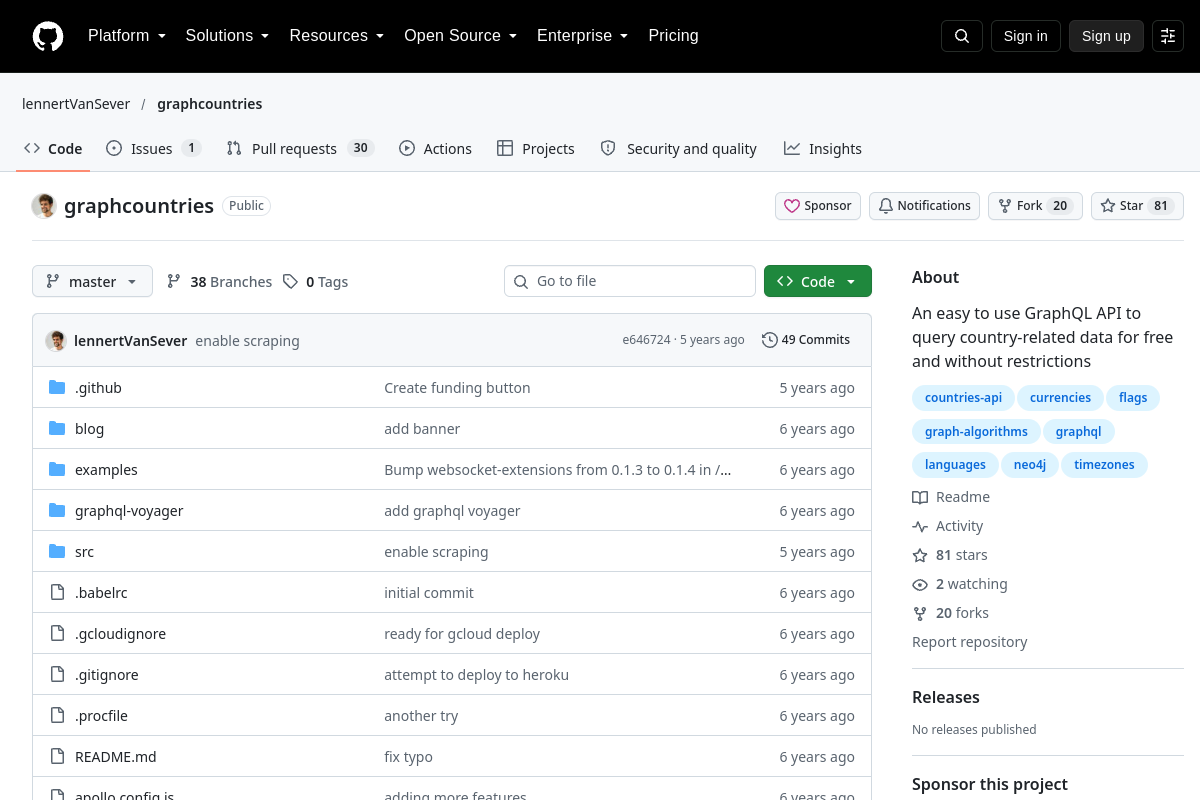This screenshot has height=800, width=1200.
Task: Open the .gitignore file
Action: click(x=107, y=675)
